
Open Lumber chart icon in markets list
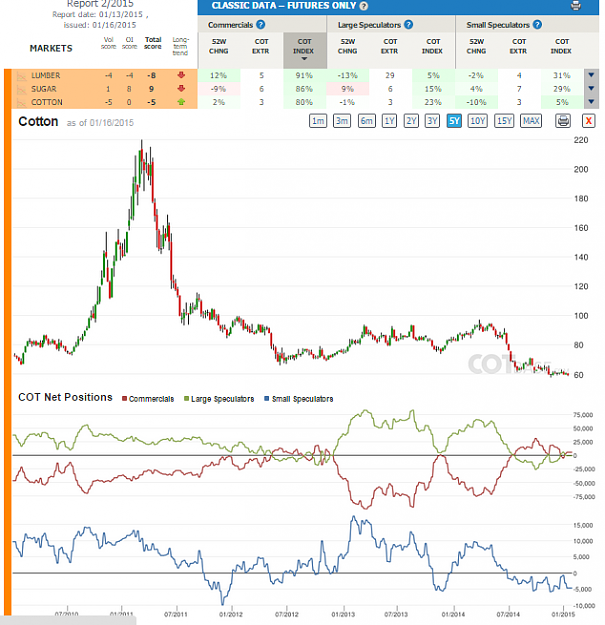pos(22,76)
